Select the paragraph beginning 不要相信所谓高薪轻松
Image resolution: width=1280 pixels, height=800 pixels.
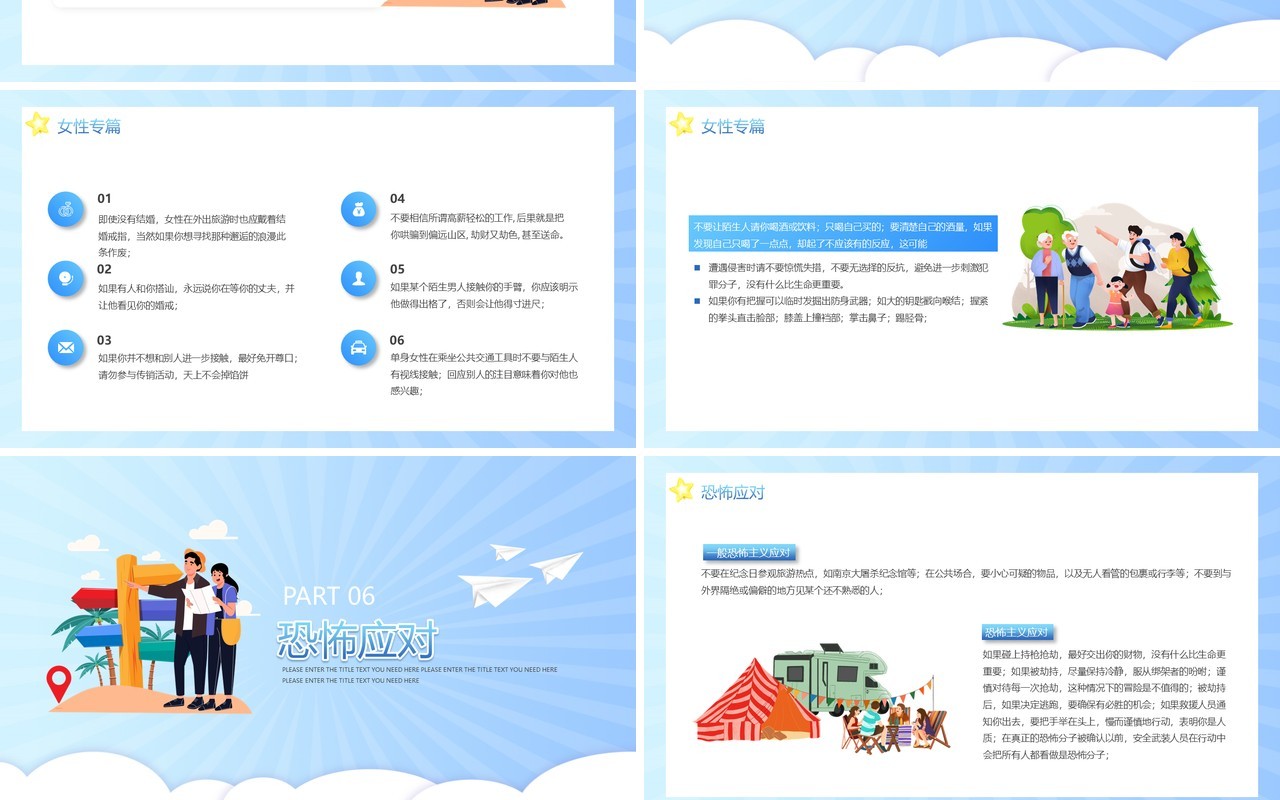point(479,226)
